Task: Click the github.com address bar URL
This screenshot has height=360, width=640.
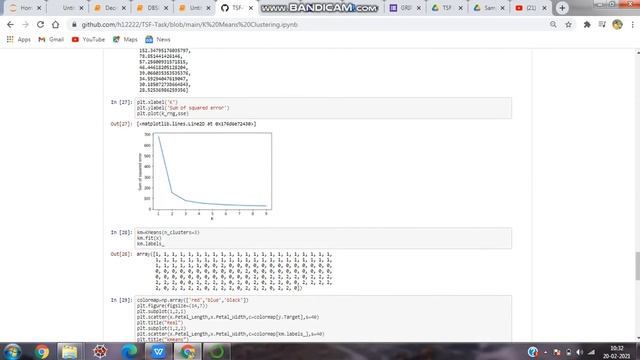Action: pyautogui.click(x=189, y=24)
